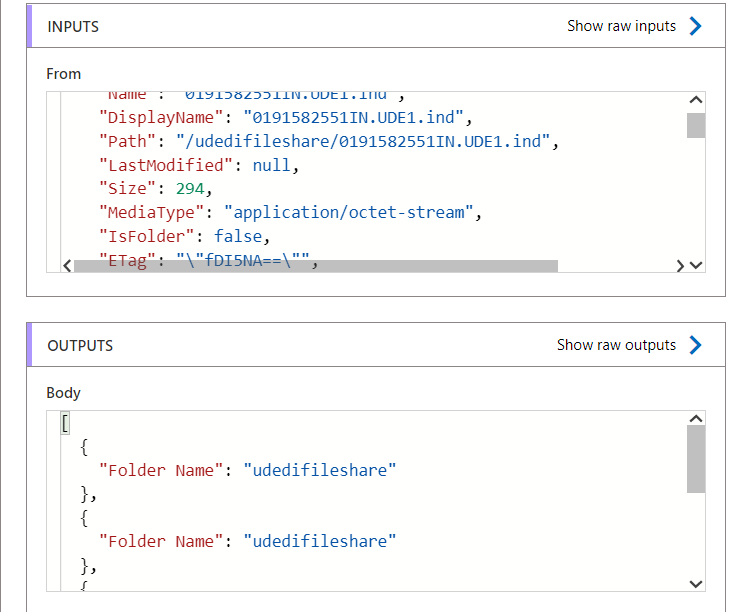Select the OUTPUTS section header
Image resolution: width=732 pixels, height=612 pixels.
click(80, 345)
